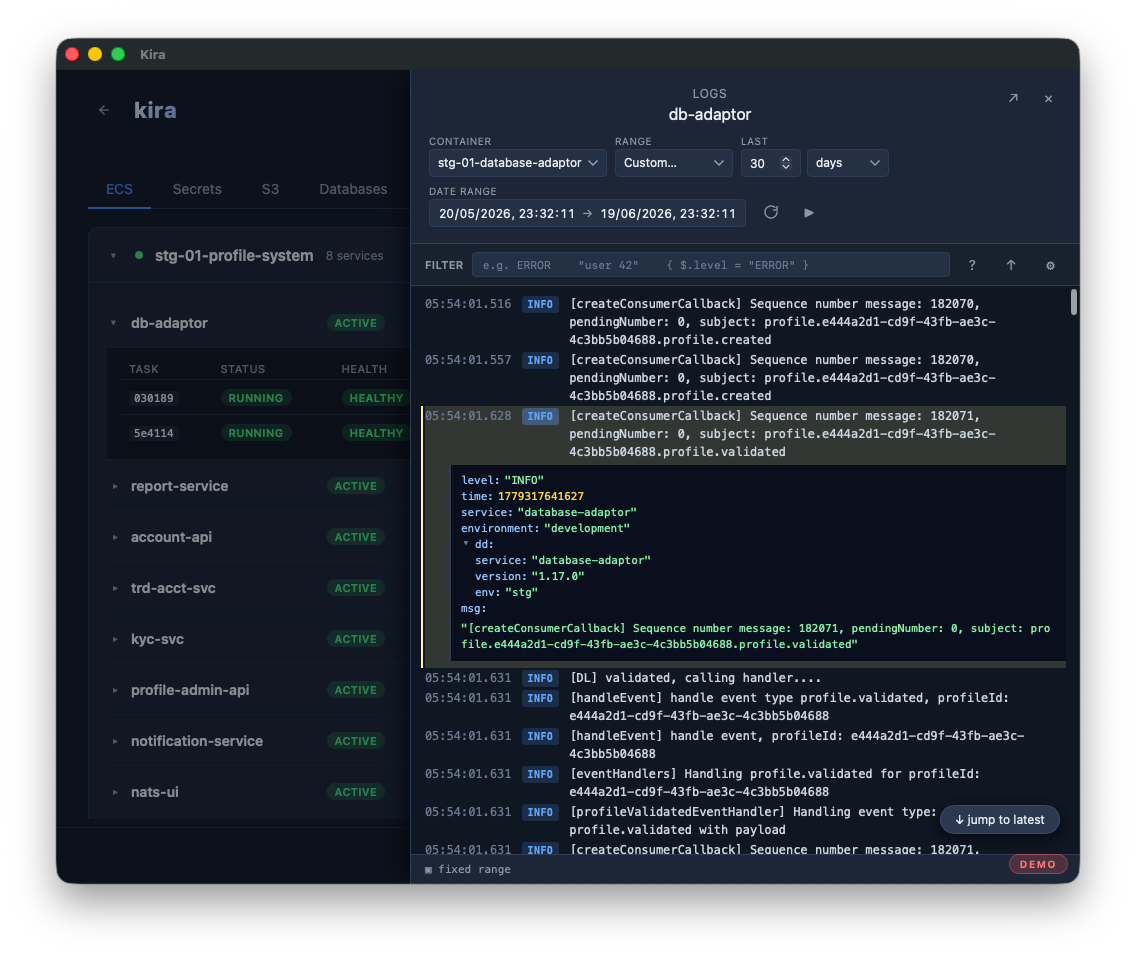Click the env "stg" value

pyautogui.click(x=521, y=592)
